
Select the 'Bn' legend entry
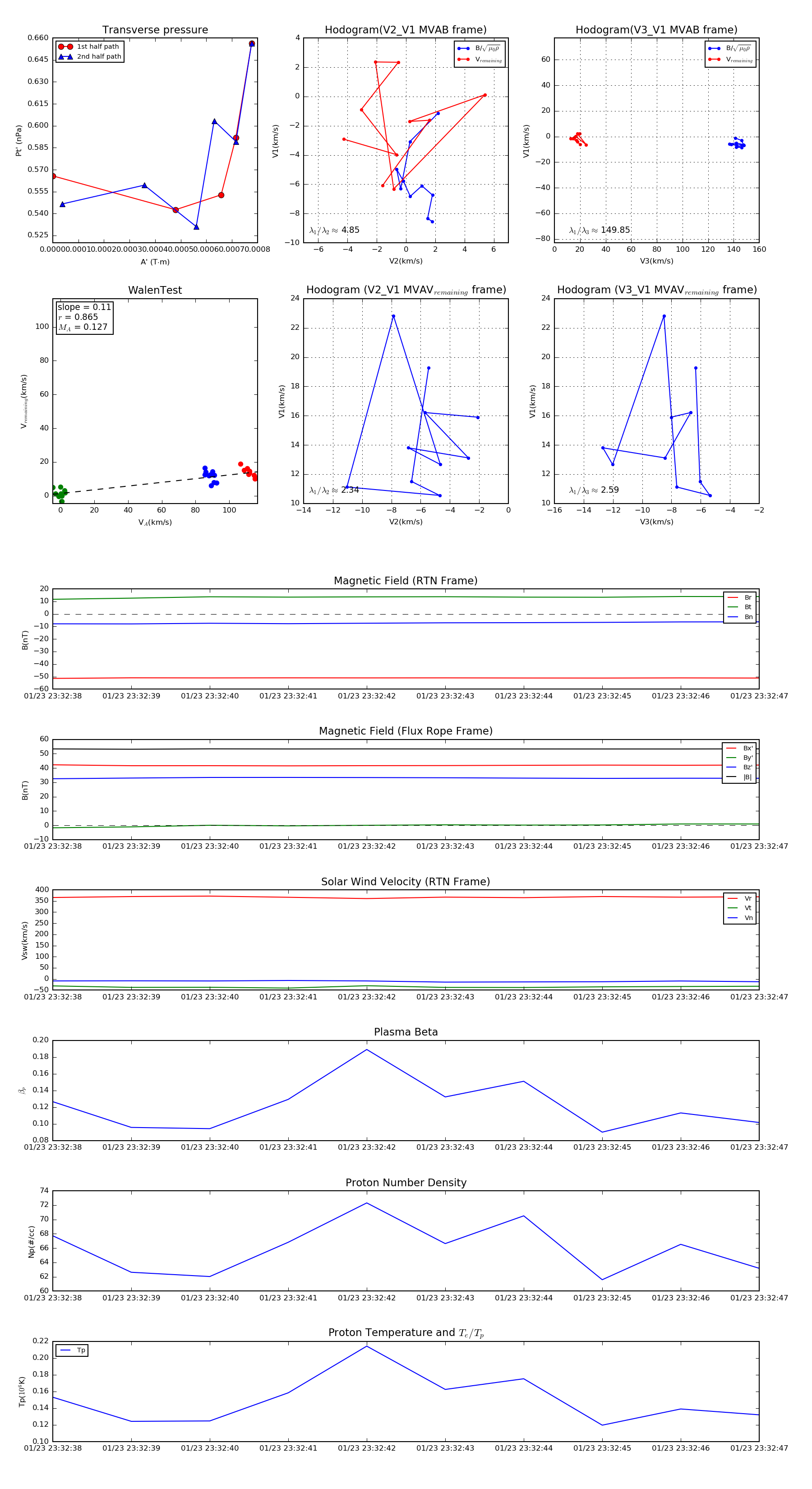pyautogui.click(x=740, y=617)
